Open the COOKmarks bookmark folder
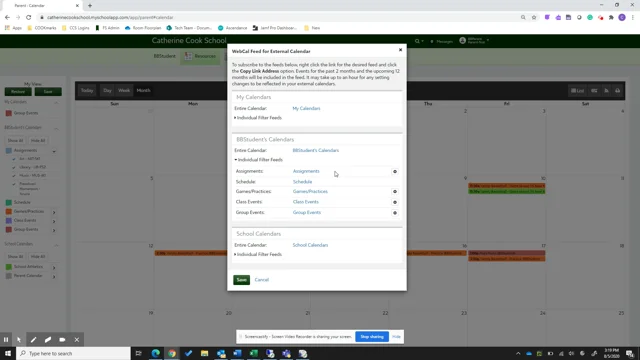640x360 pixels. 42,28
